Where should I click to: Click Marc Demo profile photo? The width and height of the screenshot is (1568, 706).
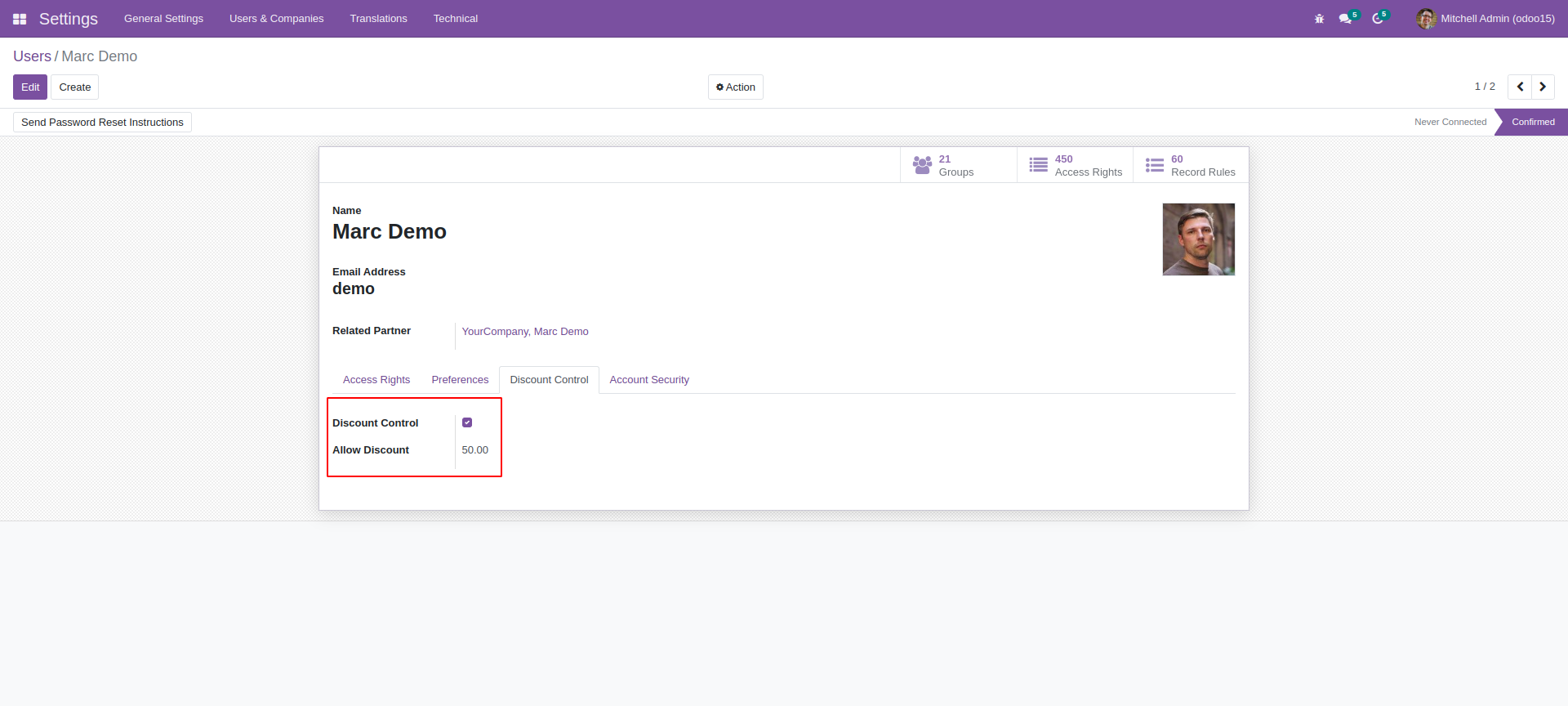[1199, 239]
